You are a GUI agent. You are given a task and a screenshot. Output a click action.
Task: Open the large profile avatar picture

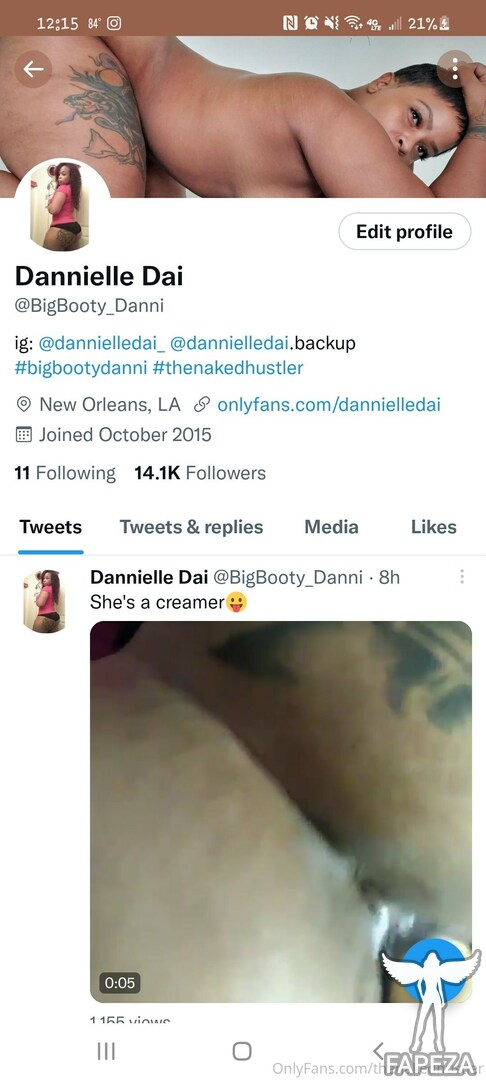[x=62, y=207]
